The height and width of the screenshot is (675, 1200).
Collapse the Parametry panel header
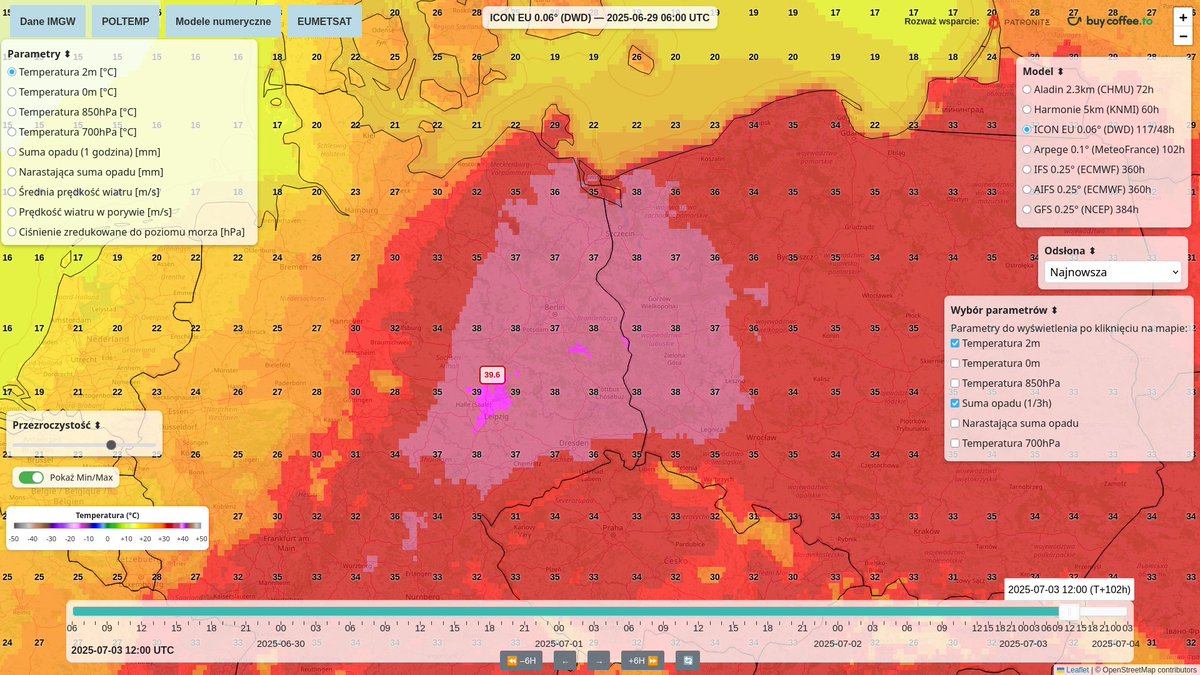(x=39, y=54)
